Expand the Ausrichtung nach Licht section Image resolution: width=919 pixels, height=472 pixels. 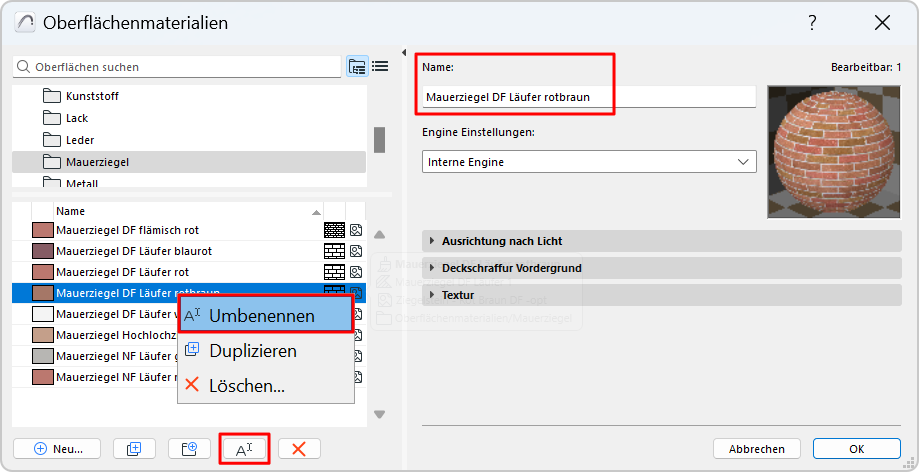[431, 241]
